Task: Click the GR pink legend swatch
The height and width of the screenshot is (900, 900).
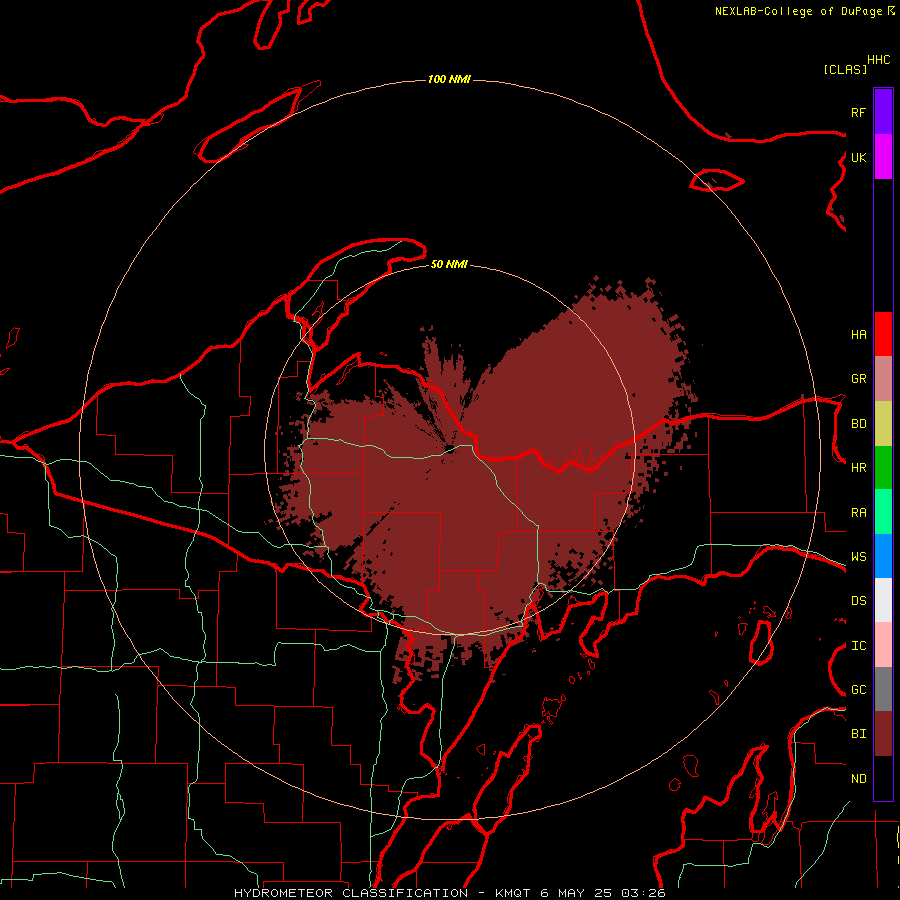Action: tap(883, 378)
